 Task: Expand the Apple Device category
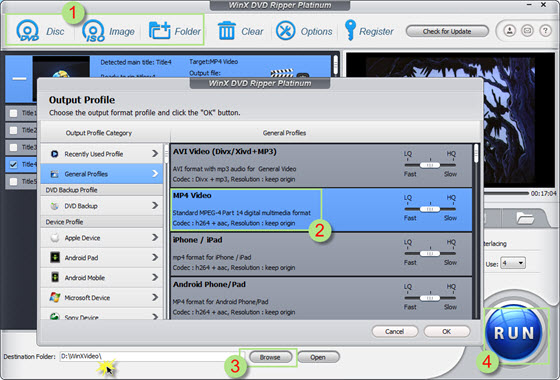(x=102, y=238)
